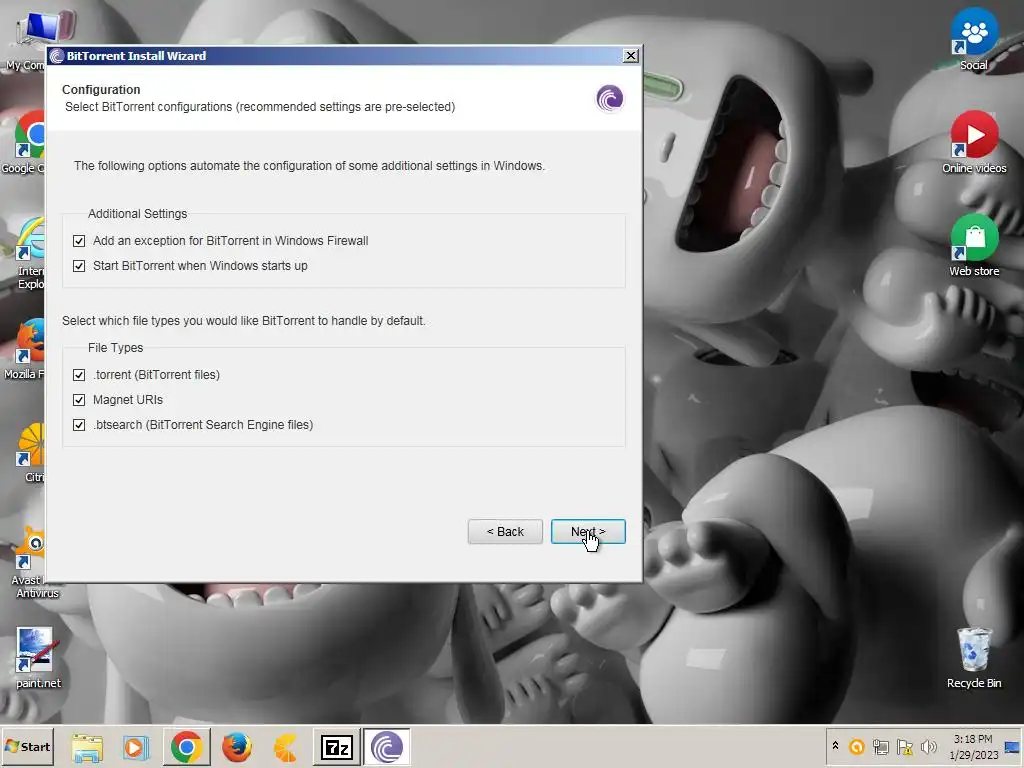
Task: Open Windows Media Player from the taskbar
Action: pyautogui.click(x=136, y=747)
